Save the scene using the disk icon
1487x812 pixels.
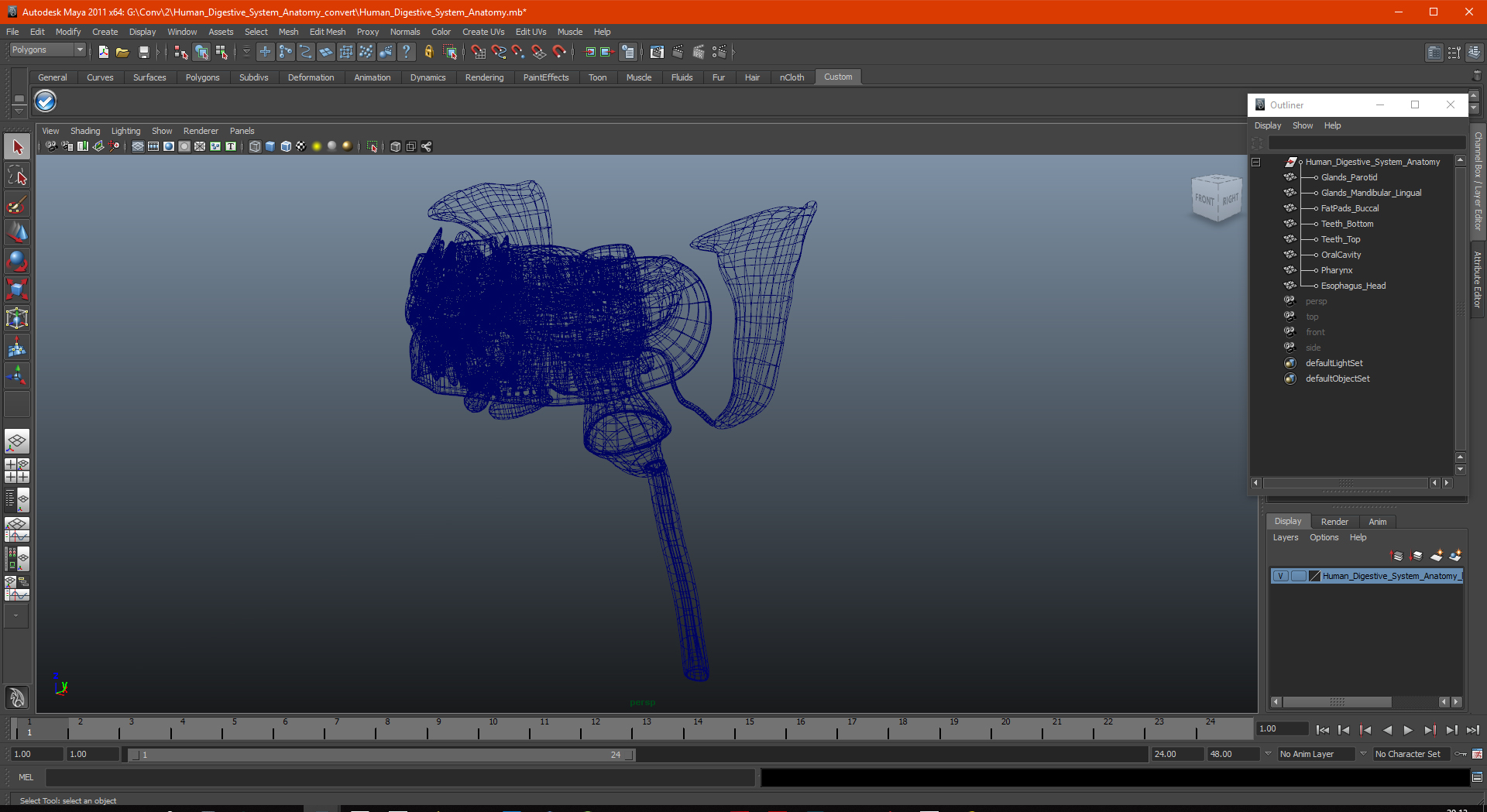(143, 52)
